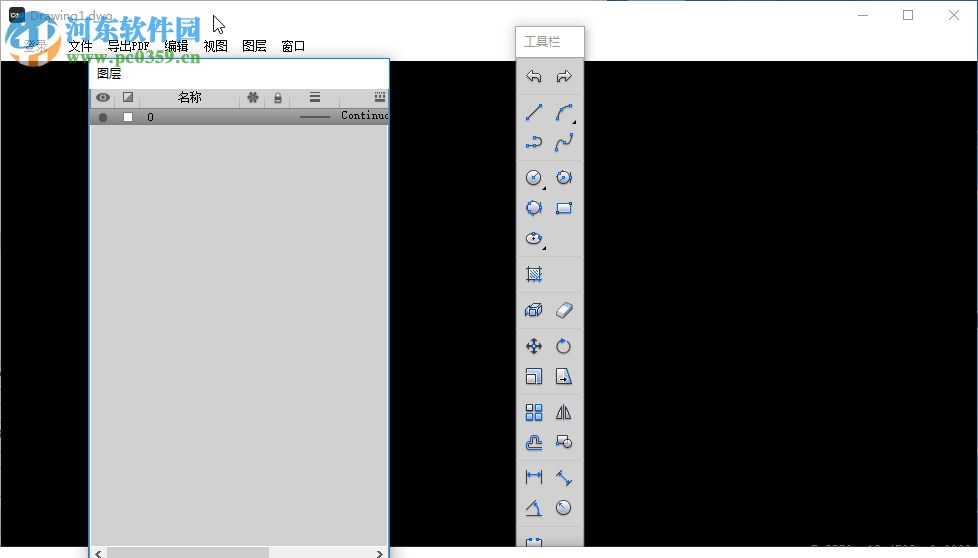Close the application window
The width and height of the screenshot is (978, 558).
[954, 15]
